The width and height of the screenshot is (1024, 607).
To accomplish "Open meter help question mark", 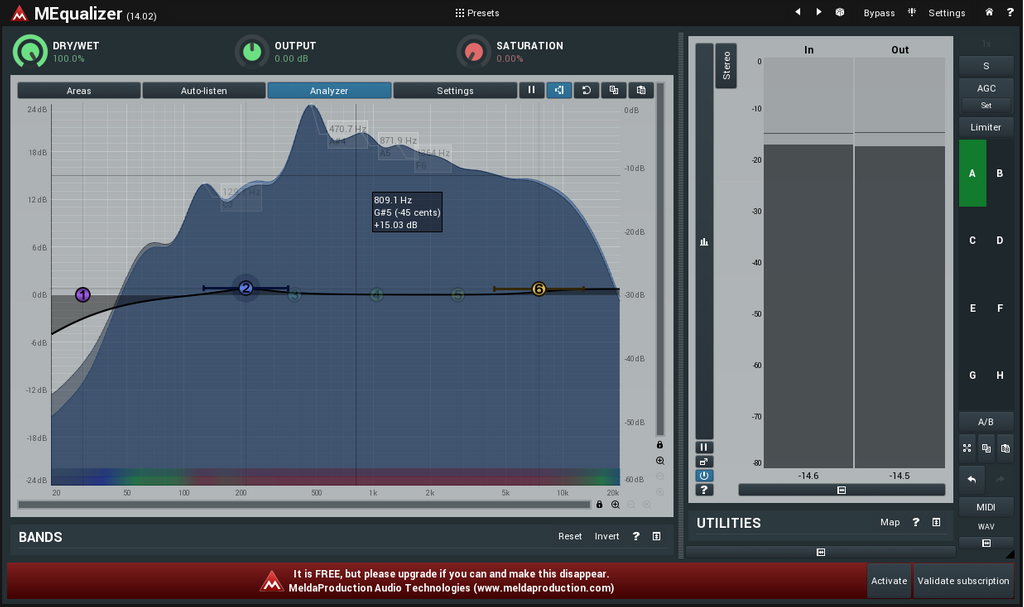I will pos(704,490).
